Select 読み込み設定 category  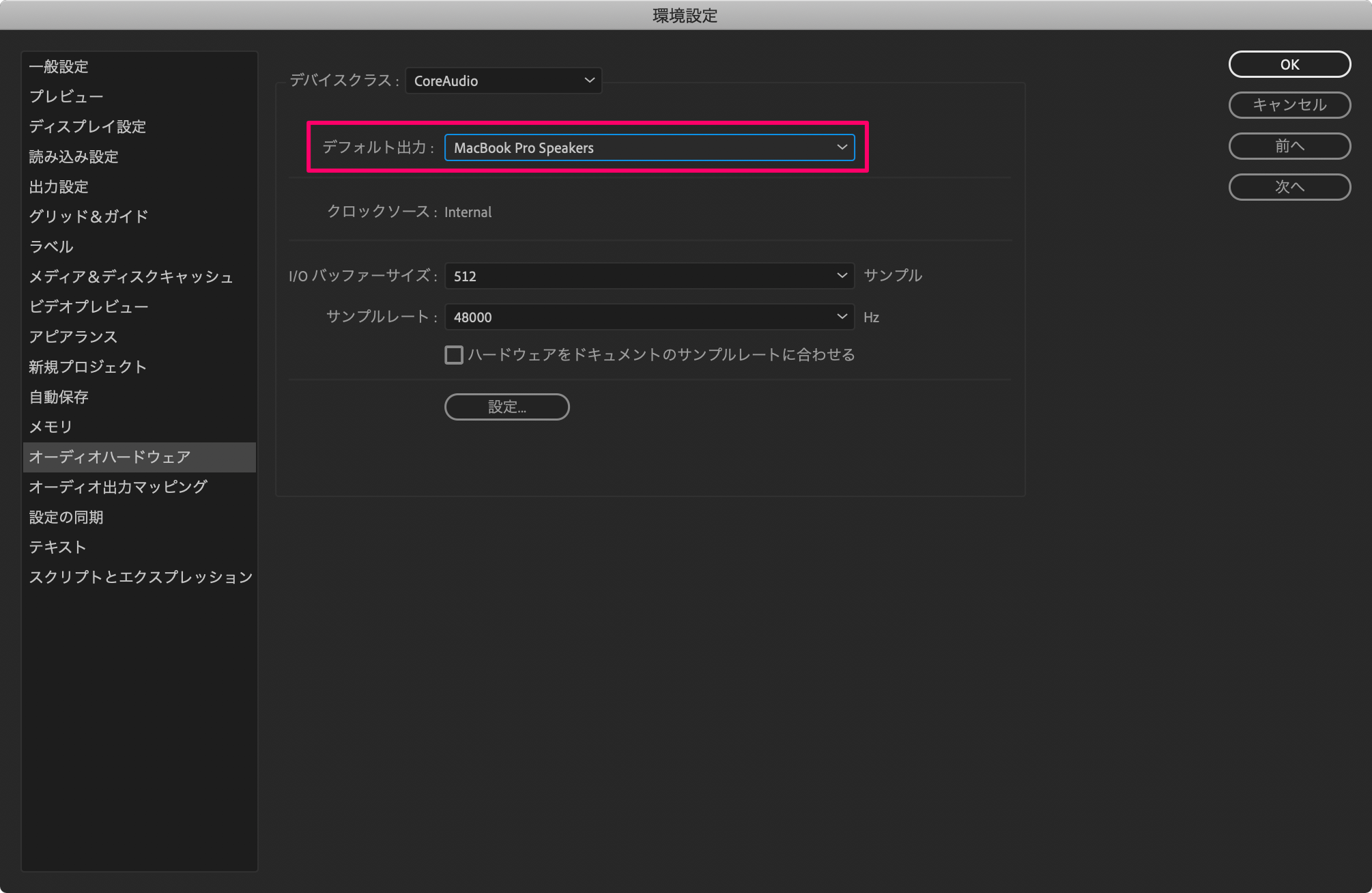[139, 157]
